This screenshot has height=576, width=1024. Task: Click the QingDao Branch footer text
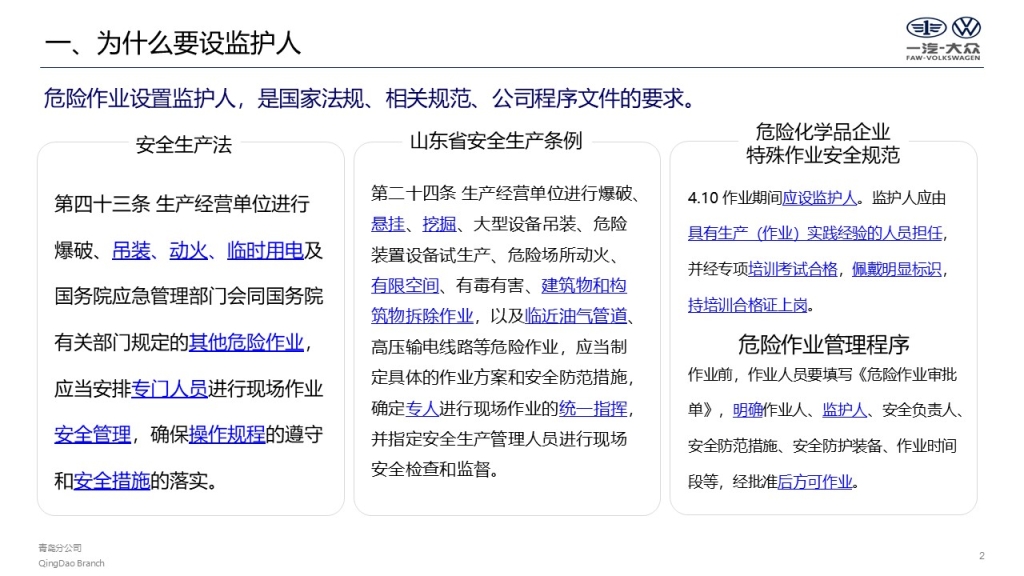[x=71, y=563]
